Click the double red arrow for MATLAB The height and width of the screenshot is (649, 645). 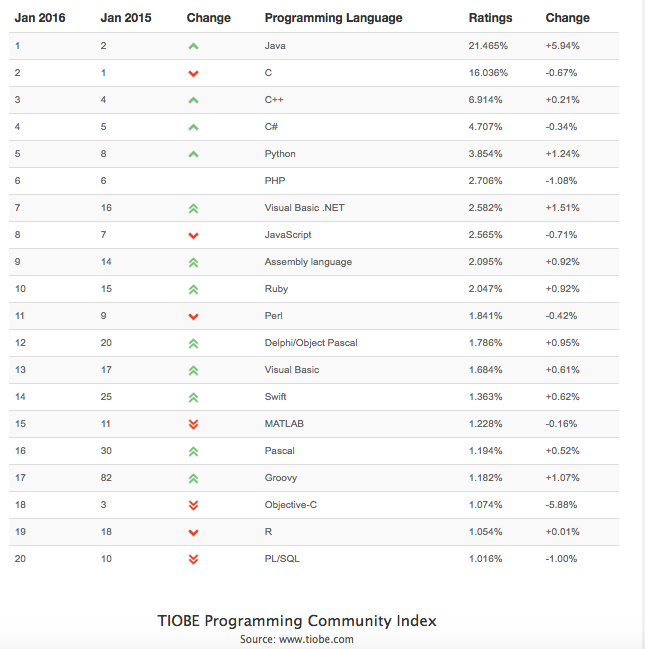[193, 424]
